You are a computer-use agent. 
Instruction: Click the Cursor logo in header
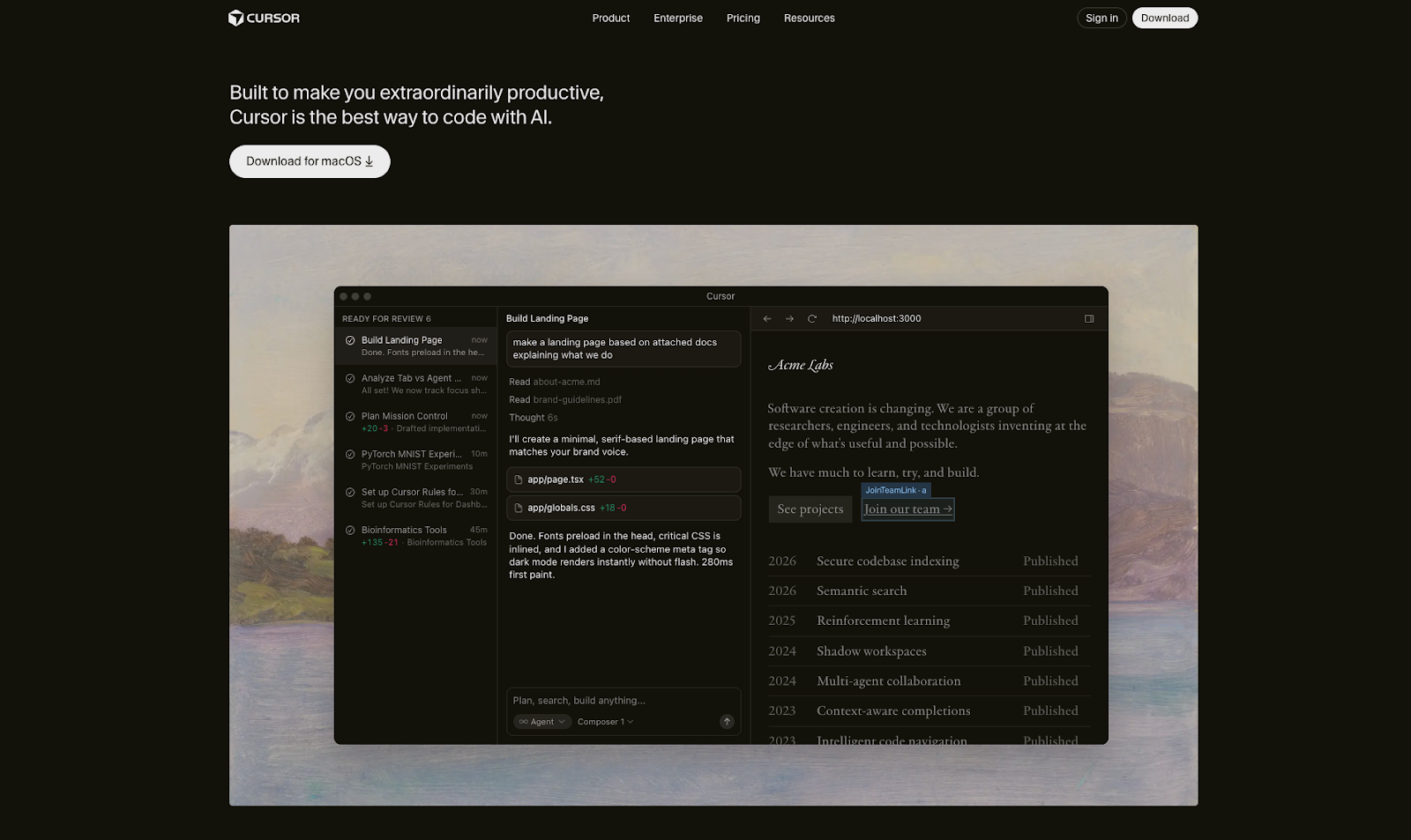pyautogui.click(x=264, y=18)
